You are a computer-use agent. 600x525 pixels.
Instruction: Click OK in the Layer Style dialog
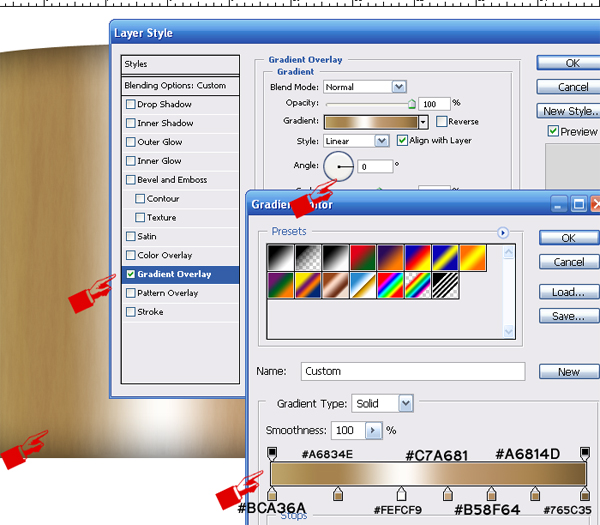point(569,63)
